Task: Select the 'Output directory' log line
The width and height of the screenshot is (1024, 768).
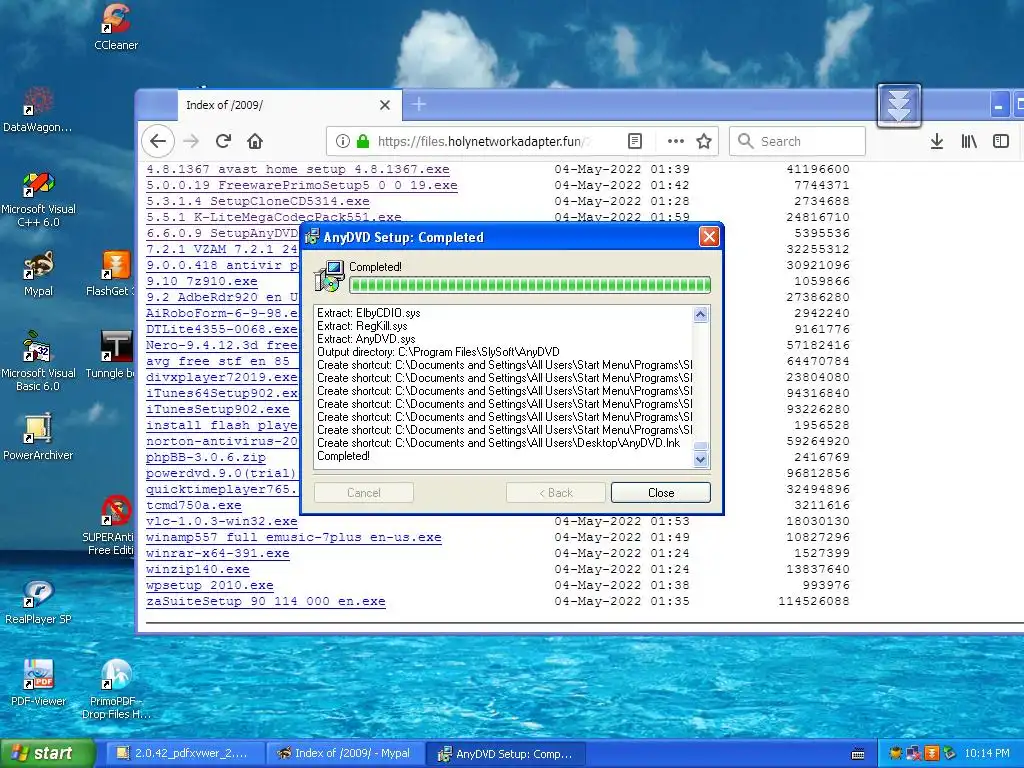Action: point(438,351)
